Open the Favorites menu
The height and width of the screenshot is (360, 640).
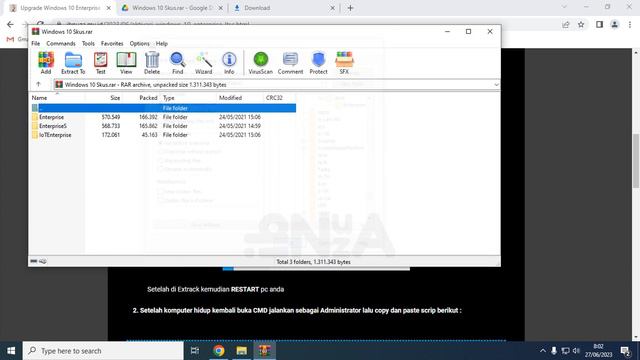click(112, 43)
